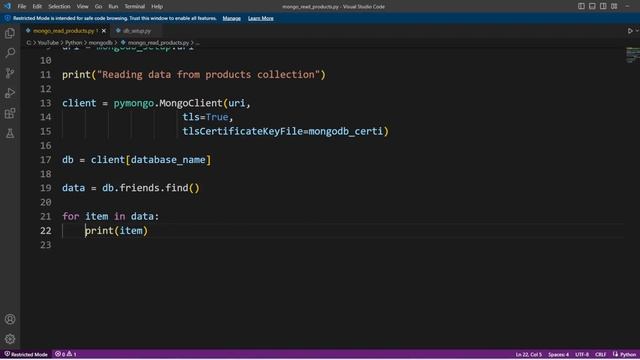The height and width of the screenshot is (360, 640).
Task: Expand the run button dropdown arrow
Action: click(x=637, y=31)
